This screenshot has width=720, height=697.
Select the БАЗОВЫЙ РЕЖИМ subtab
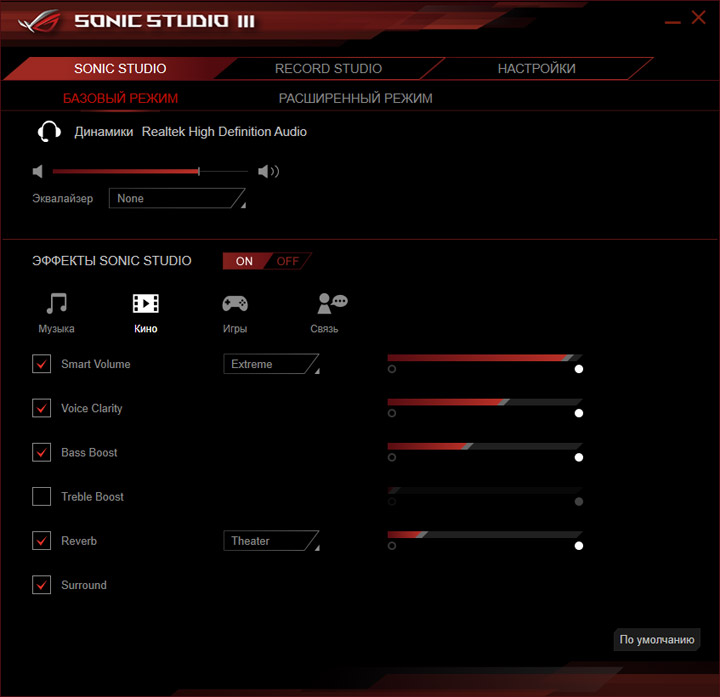coord(120,98)
